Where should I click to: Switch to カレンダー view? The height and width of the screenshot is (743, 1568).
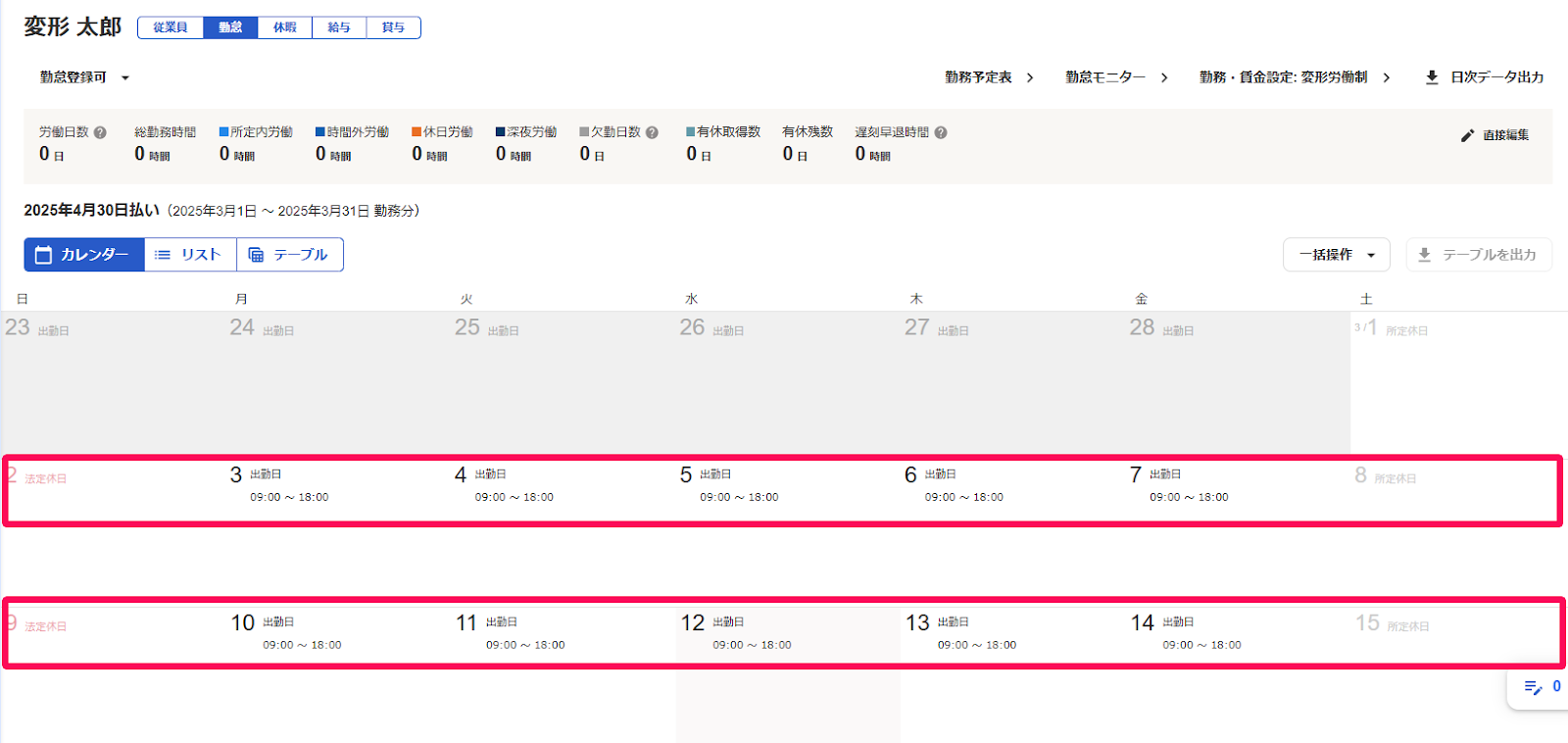[84, 255]
